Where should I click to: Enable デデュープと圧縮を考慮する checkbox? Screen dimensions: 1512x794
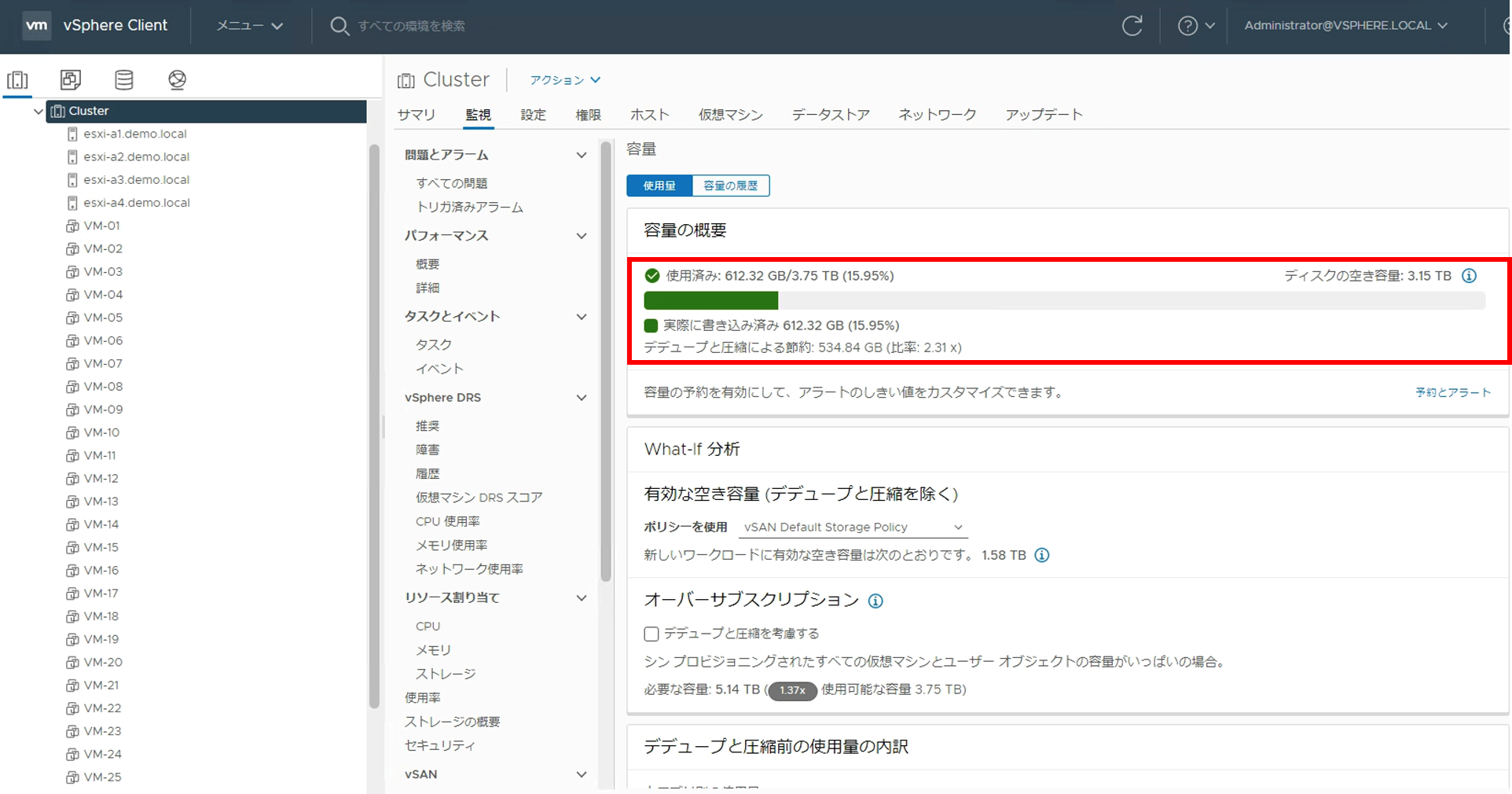tap(651, 634)
